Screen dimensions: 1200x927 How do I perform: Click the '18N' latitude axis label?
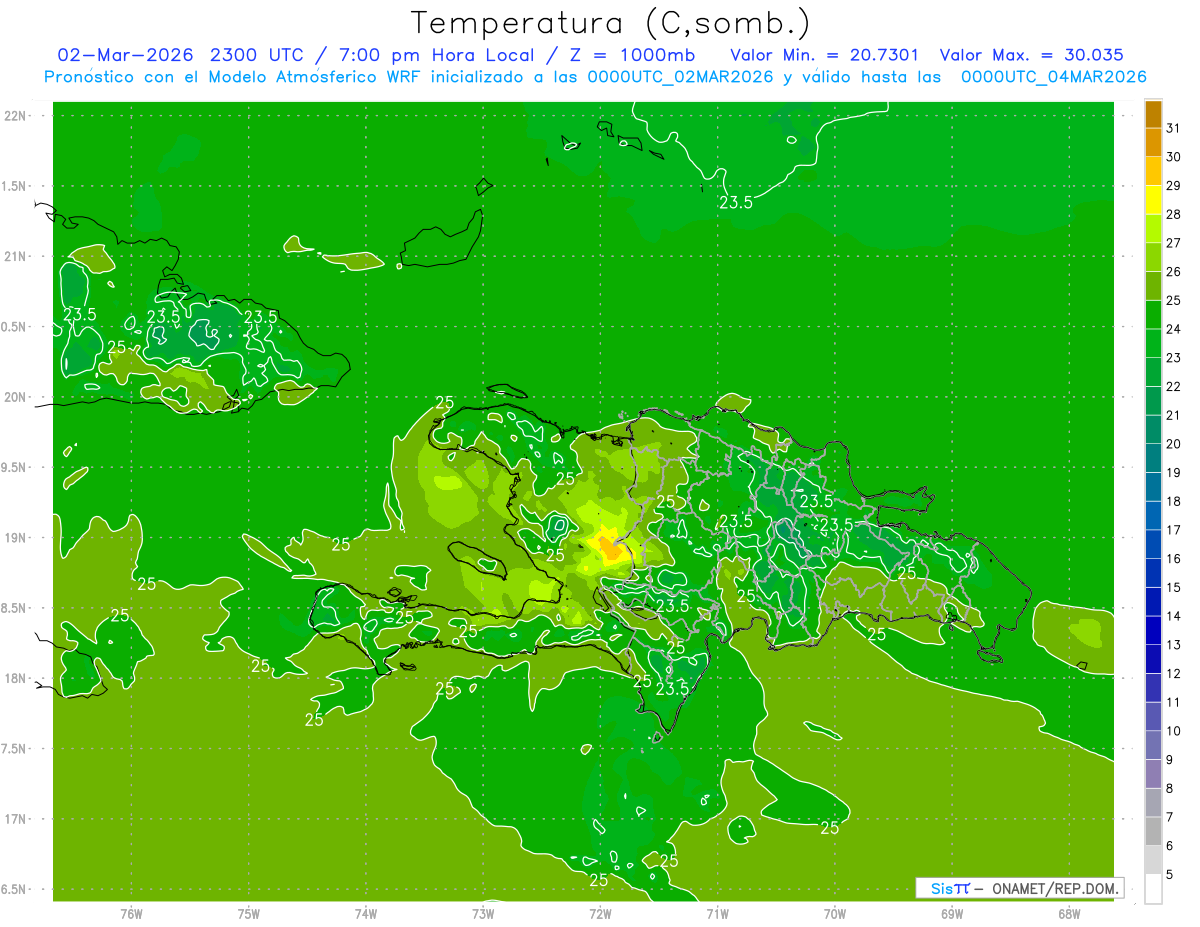click(15, 679)
